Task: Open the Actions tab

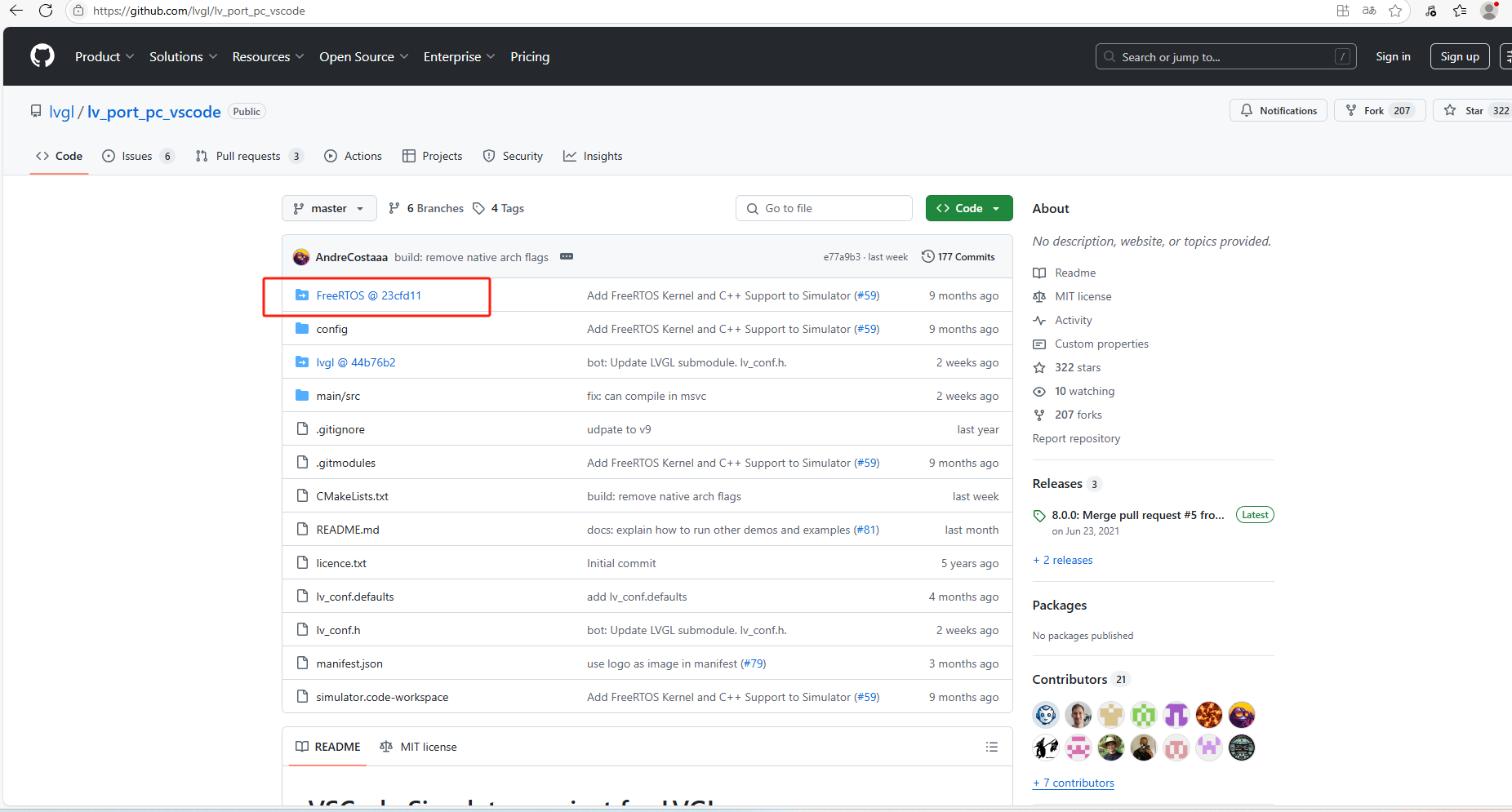Action: tap(354, 156)
